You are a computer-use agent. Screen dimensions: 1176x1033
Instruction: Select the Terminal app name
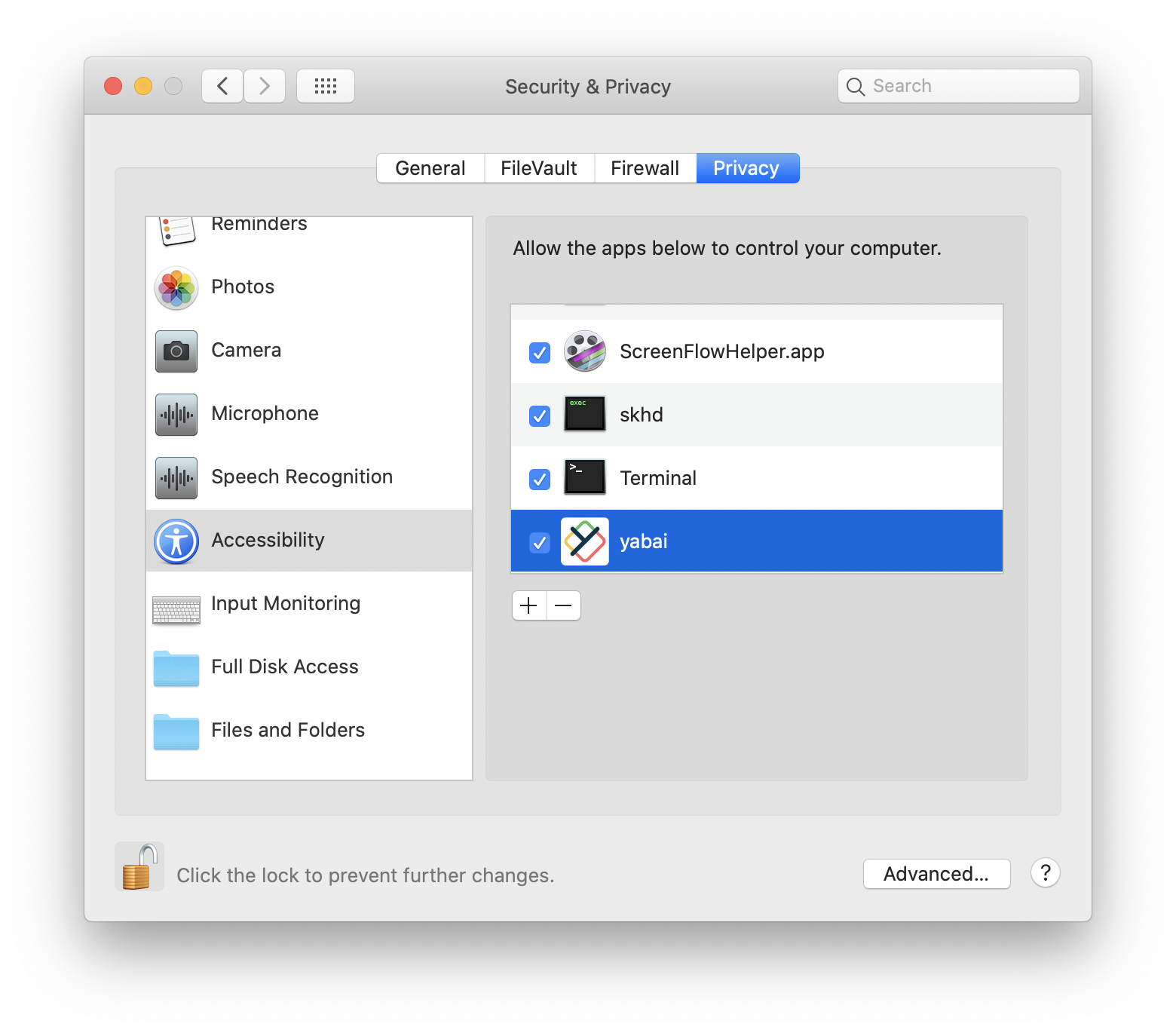658,478
